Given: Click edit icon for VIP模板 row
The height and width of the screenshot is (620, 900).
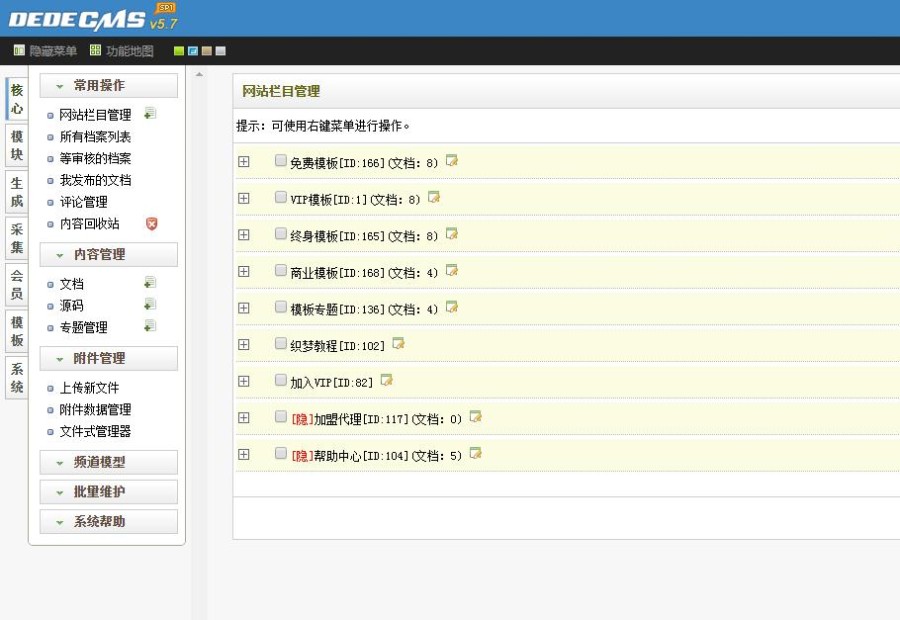Looking at the screenshot, I should coord(434,197).
